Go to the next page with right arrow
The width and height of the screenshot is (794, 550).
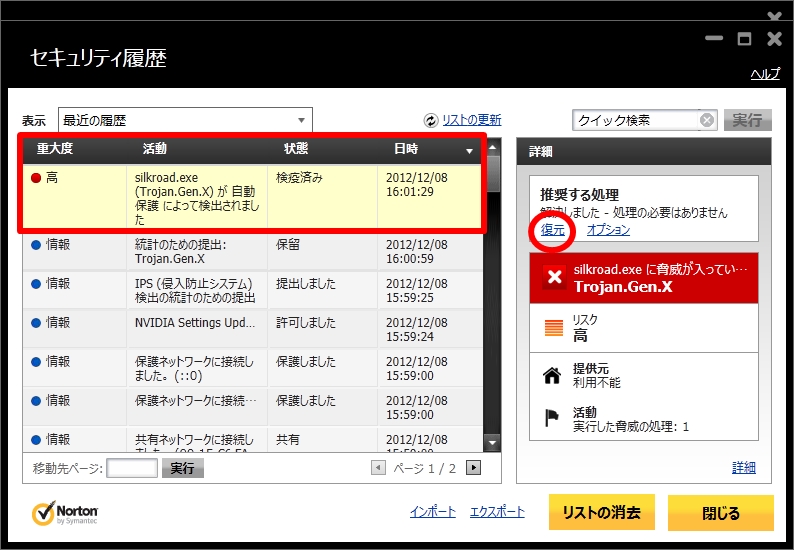tap(473, 467)
